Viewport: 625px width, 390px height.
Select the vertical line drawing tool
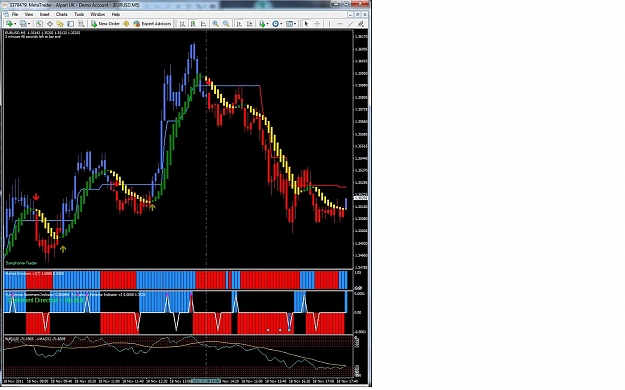pyautogui.click(x=329, y=24)
